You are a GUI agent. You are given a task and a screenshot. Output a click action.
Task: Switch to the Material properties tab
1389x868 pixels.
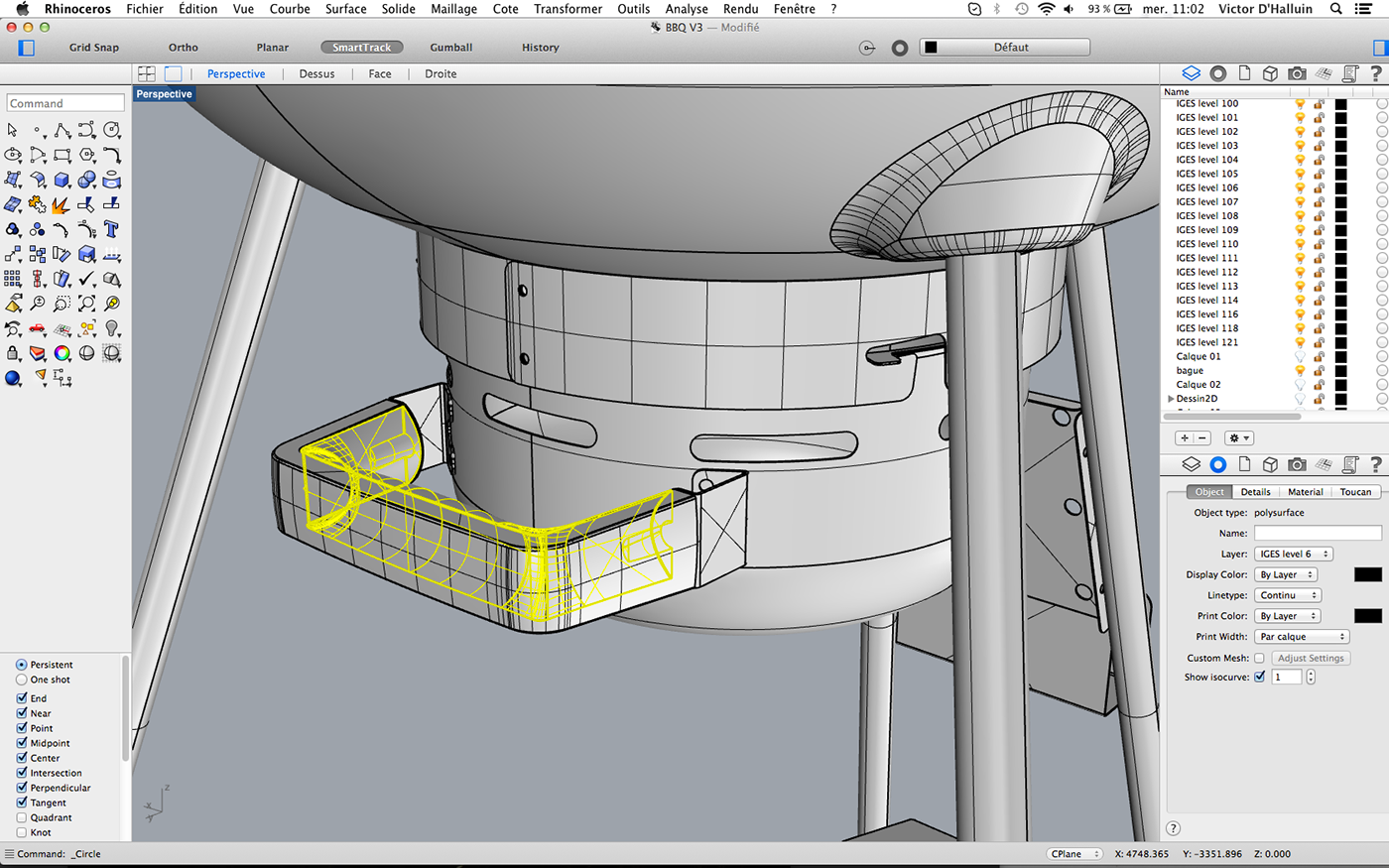(1305, 492)
